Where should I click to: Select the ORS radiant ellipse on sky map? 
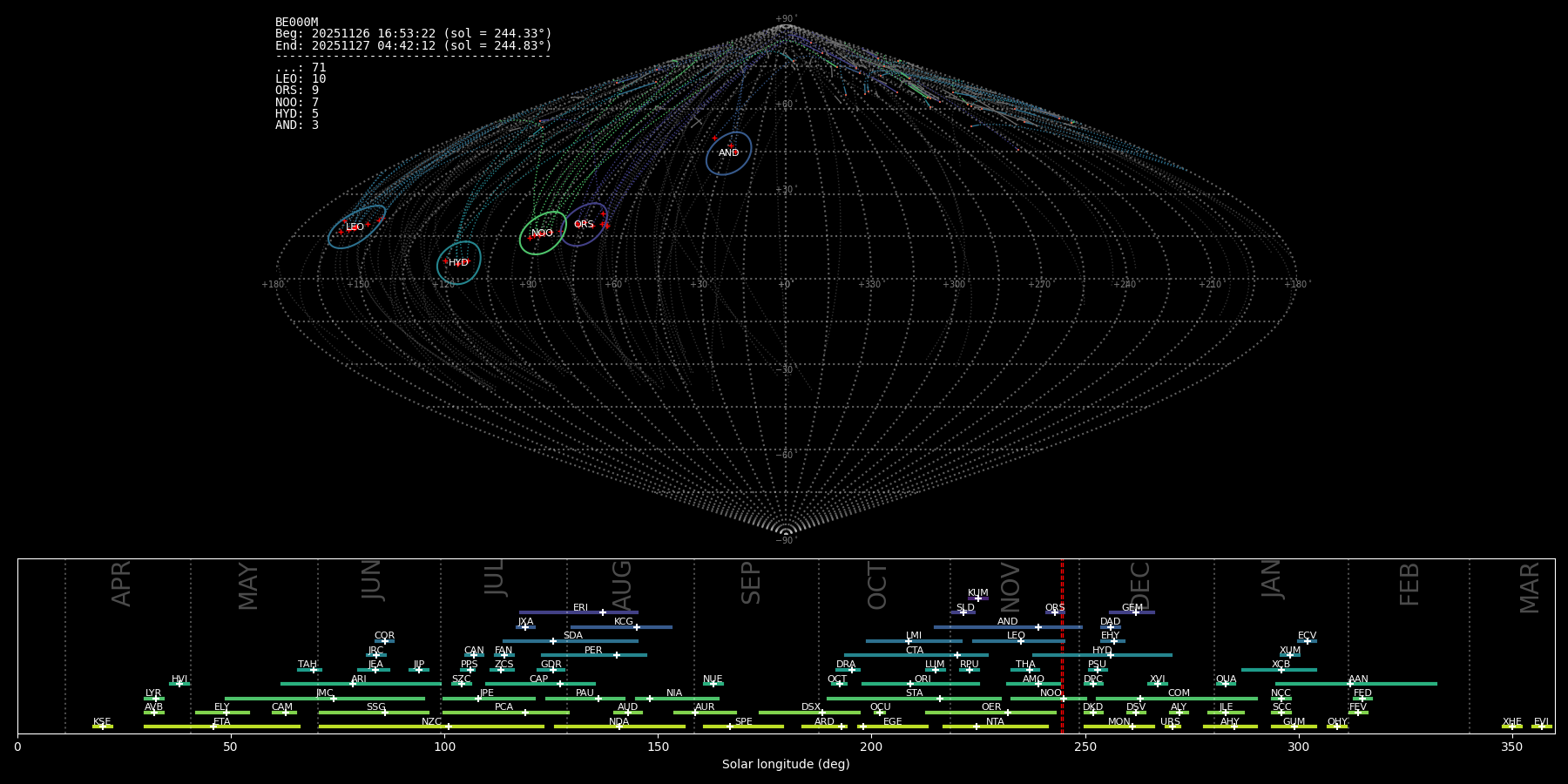tap(584, 224)
